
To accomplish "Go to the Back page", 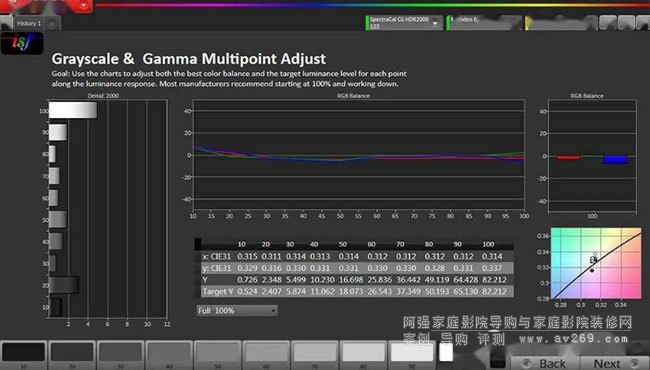I will pos(545,363).
